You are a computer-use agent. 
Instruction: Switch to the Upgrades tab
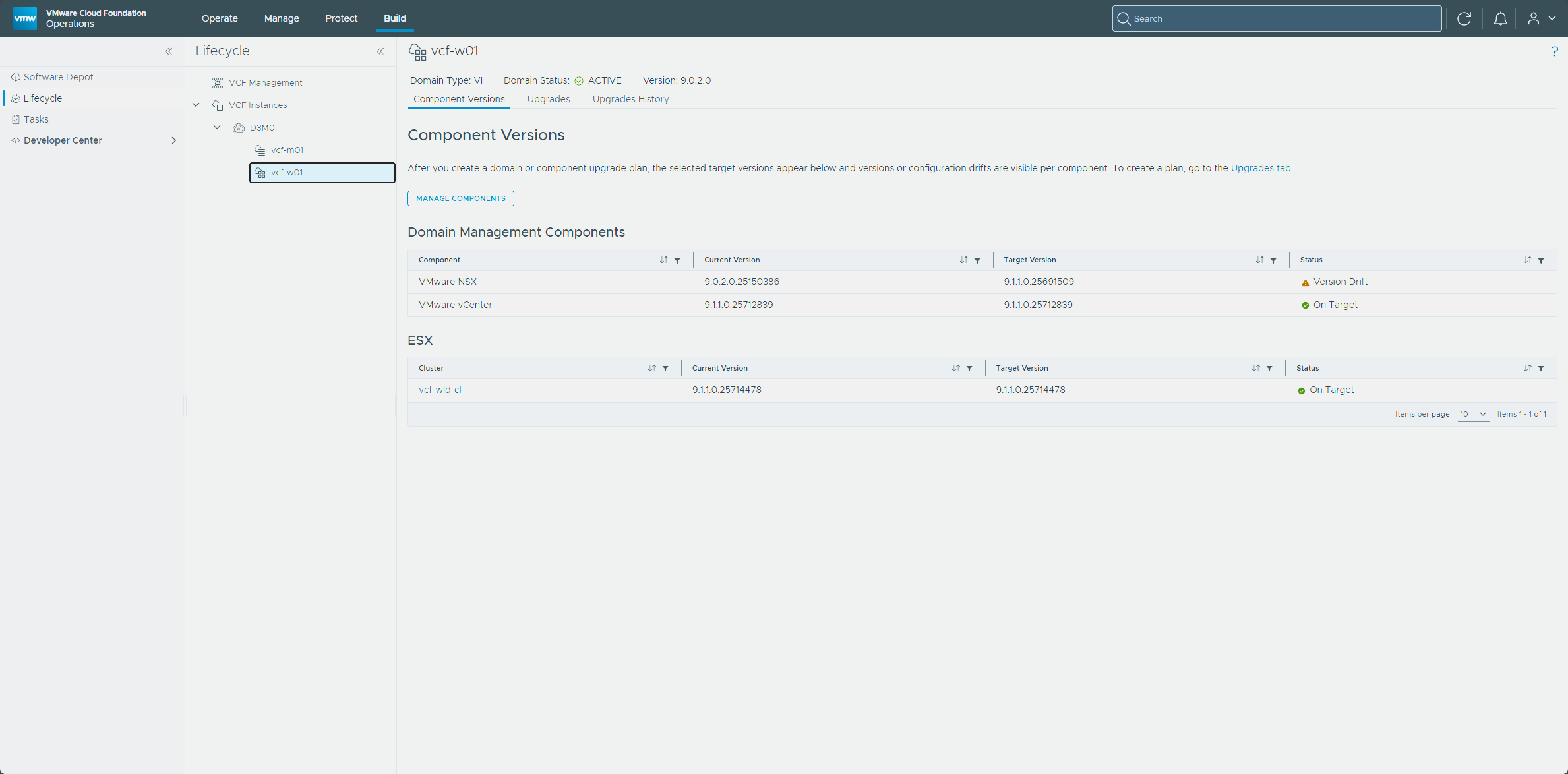[549, 99]
